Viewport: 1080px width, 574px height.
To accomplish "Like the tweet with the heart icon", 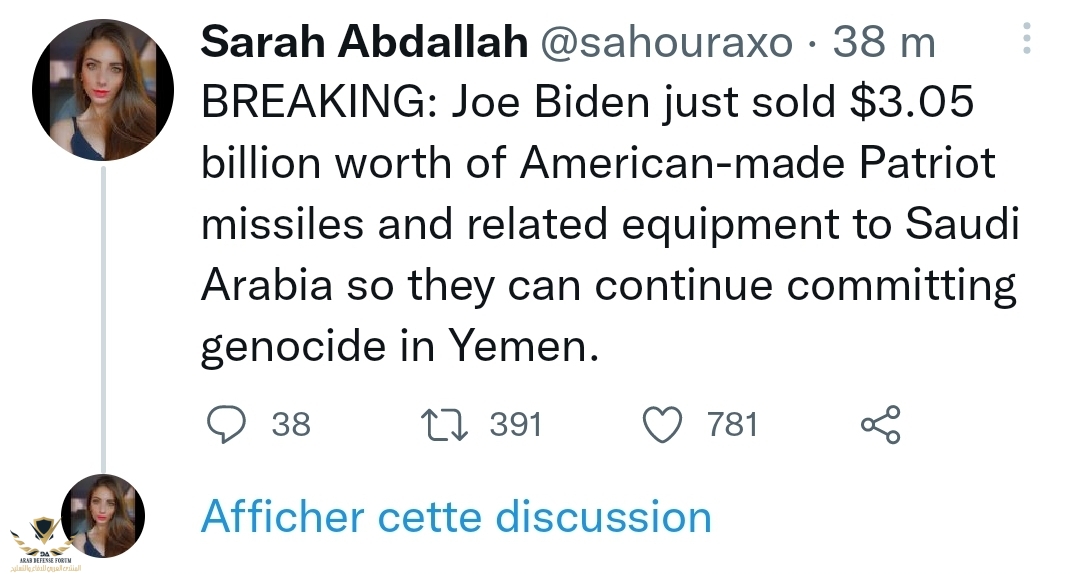I will click(x=661, y=425).
